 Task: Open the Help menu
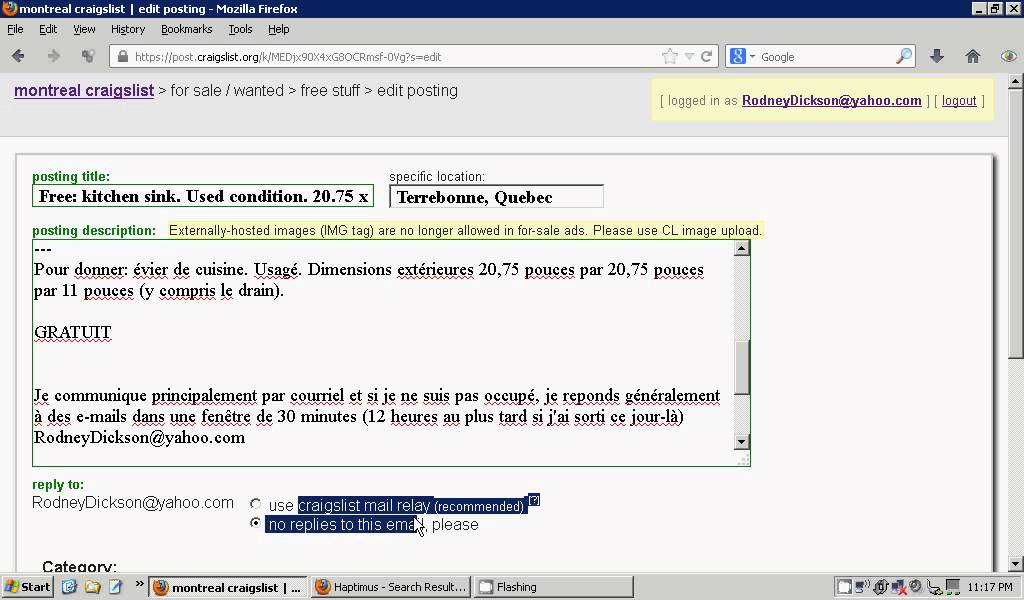coord(278,29)
